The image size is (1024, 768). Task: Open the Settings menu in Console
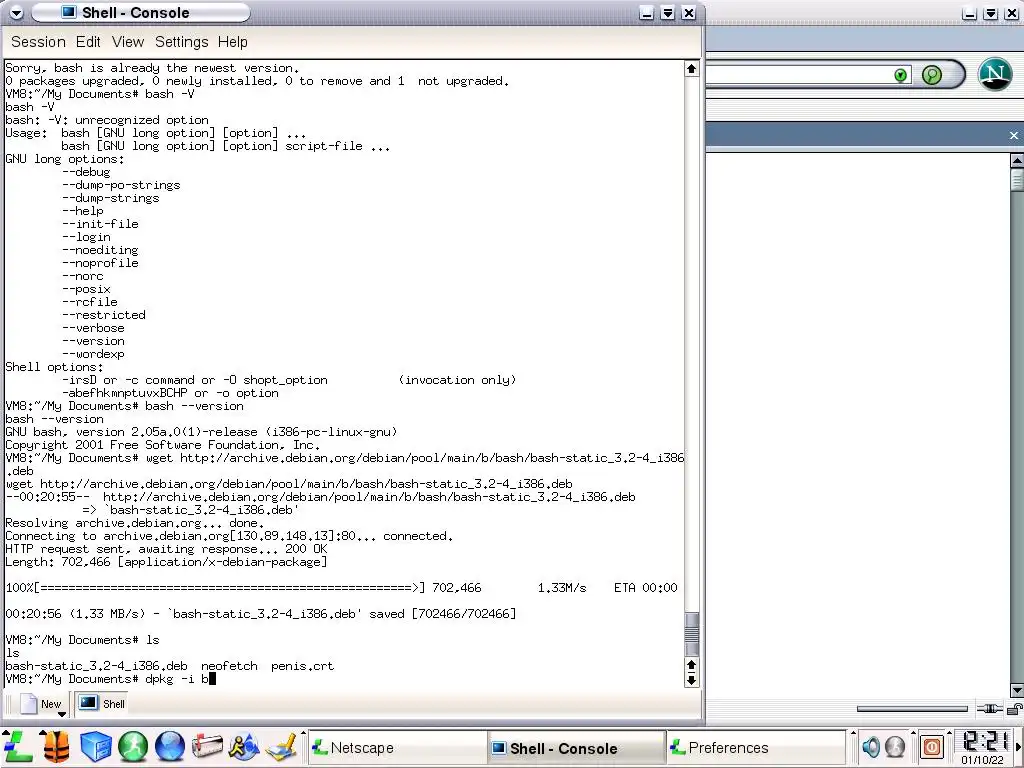tap(181, 42)
